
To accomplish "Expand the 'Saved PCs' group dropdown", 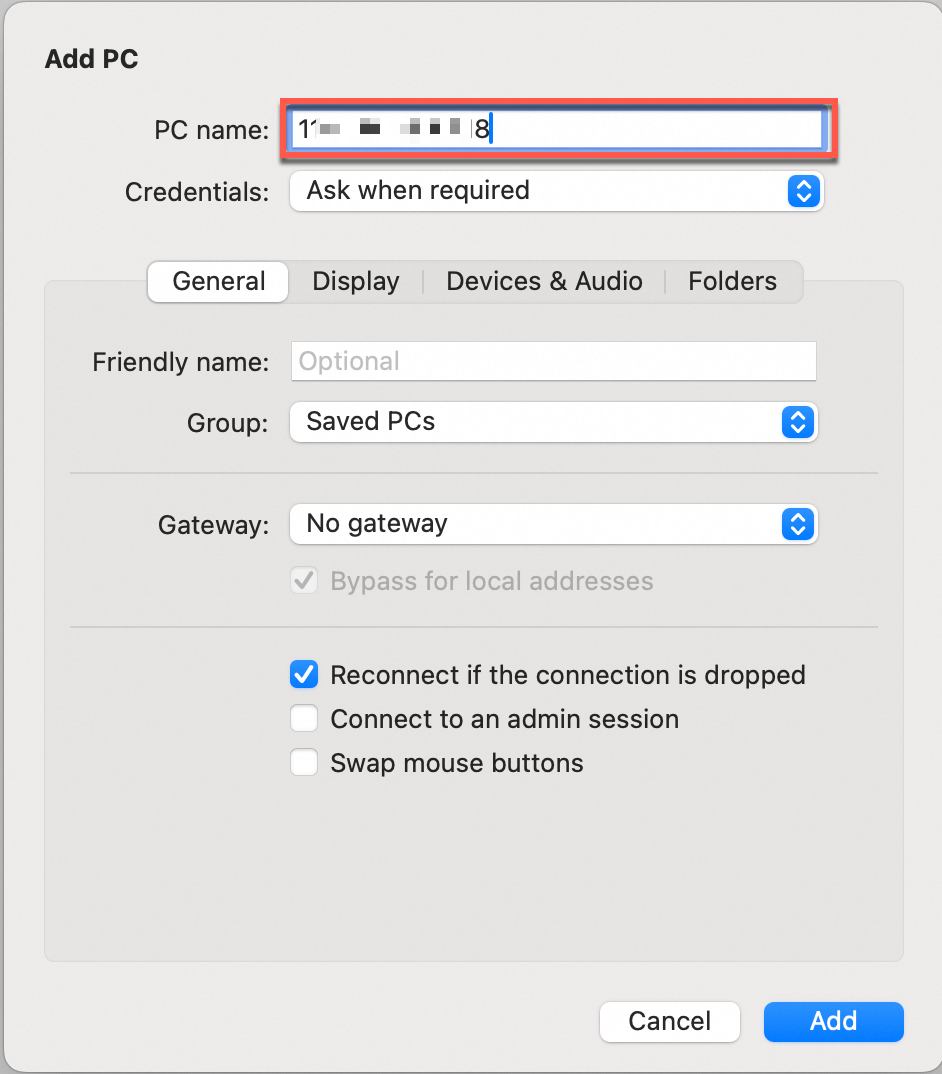I will pos(540,422).
